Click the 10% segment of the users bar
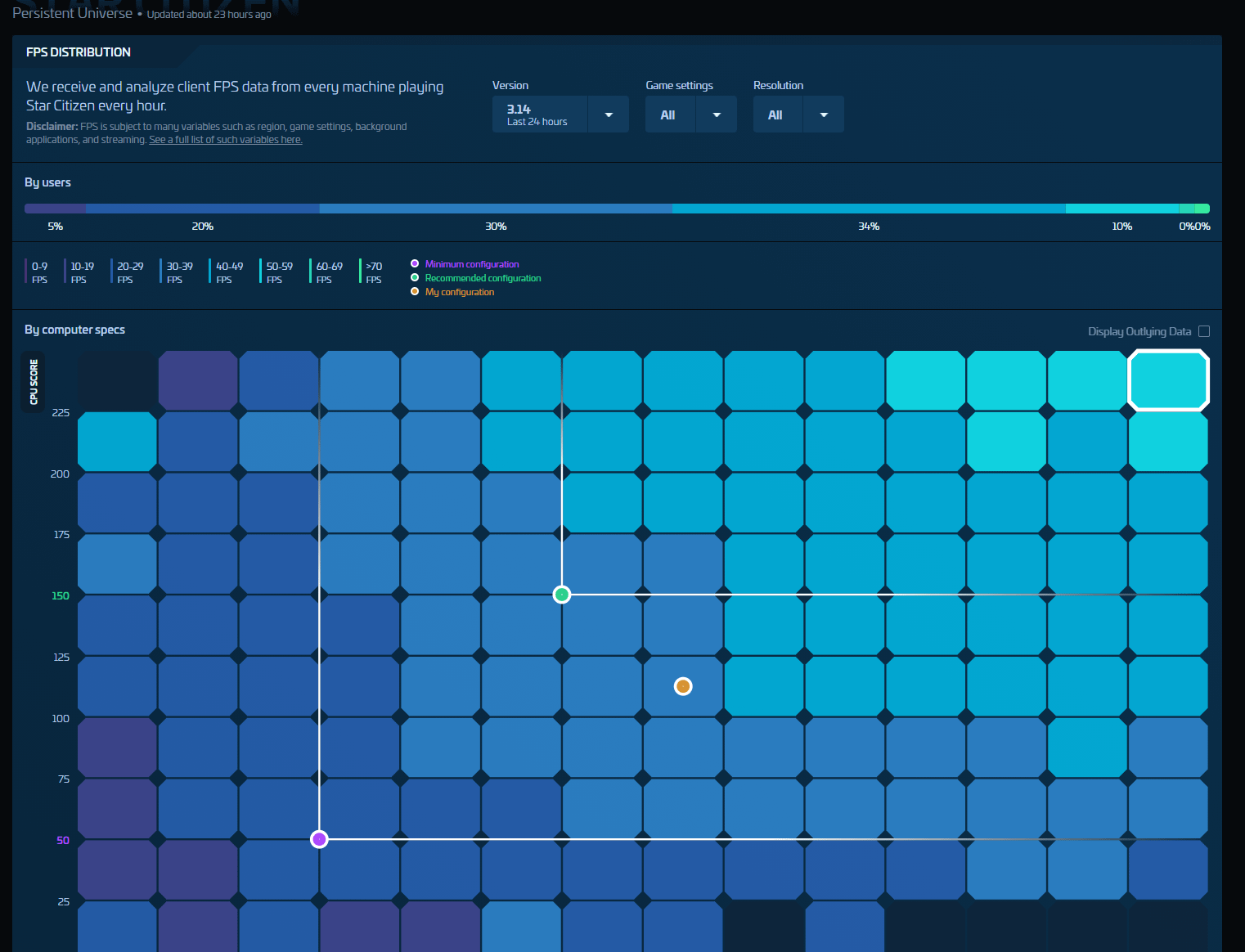The width and height of the screenshot is (1245, 952). pyautogui.click(x=1122, y=209)
